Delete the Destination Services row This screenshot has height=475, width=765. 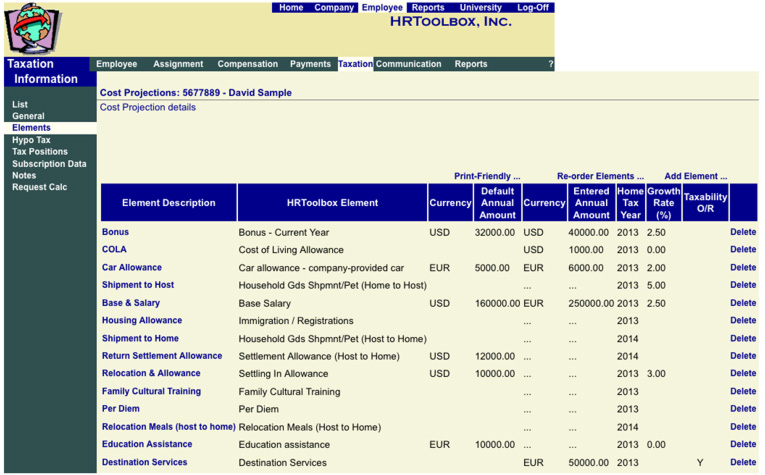tap(742, 462)
